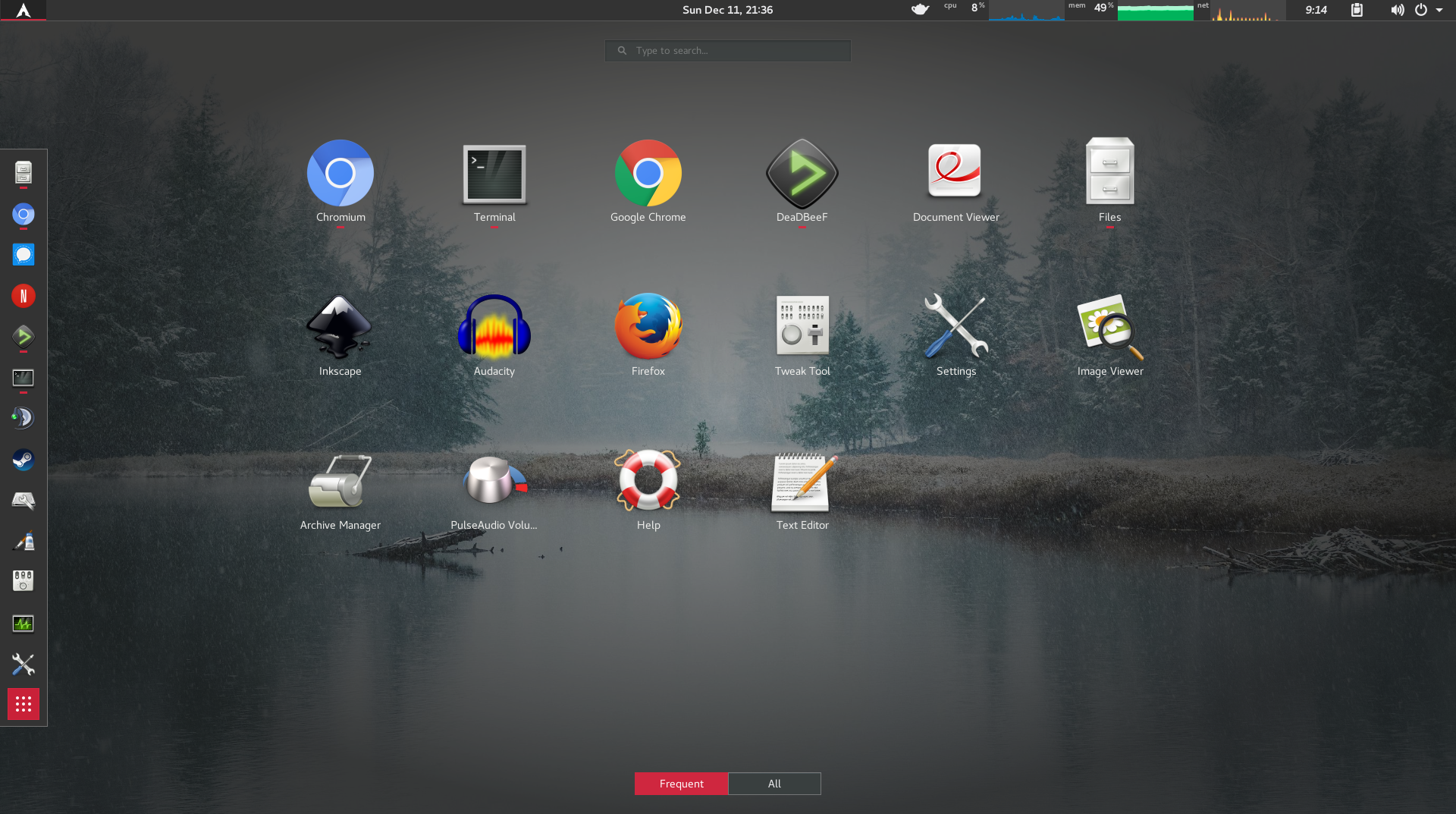Open Document Viewer app
Viewport: 1456px width, 814px height.
(956, 181)
